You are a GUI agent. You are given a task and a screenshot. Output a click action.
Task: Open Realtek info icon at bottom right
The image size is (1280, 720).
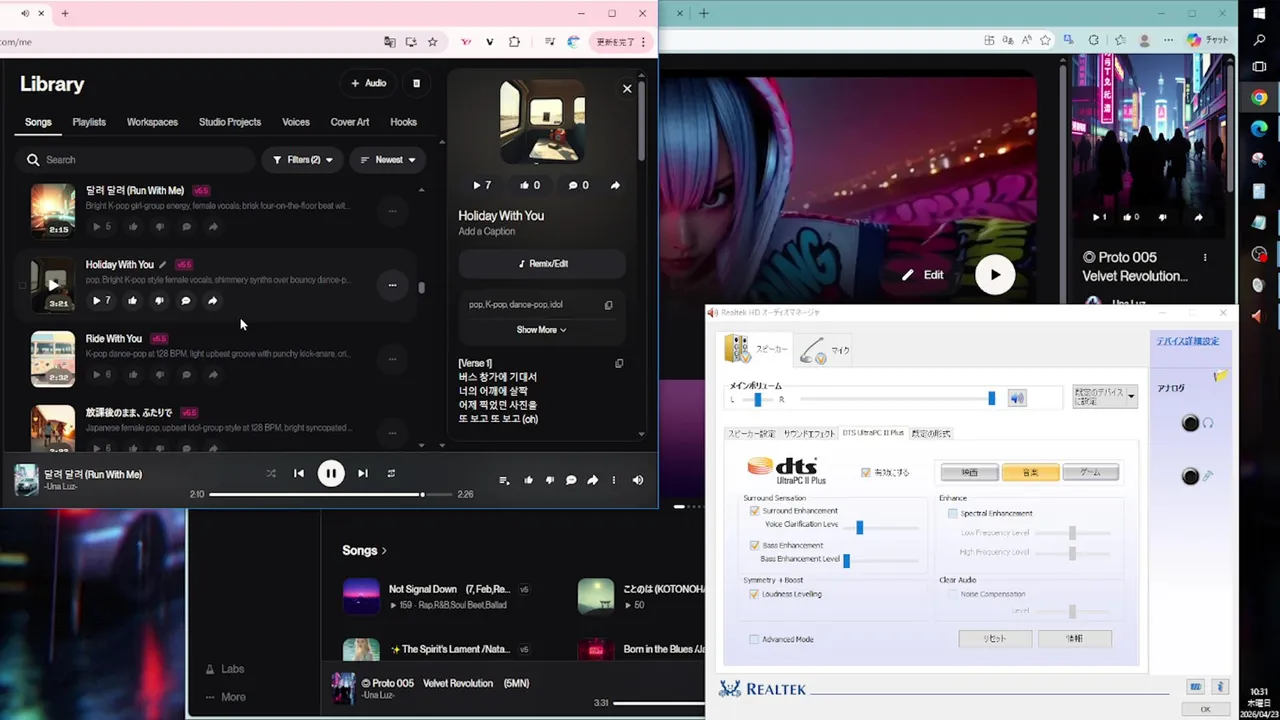1220,687
